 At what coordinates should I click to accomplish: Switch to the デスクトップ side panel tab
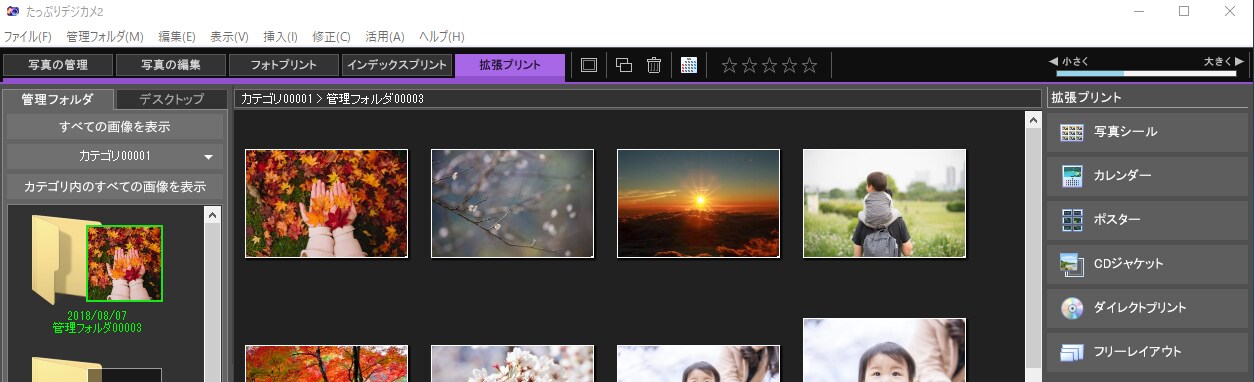point(172,99)
